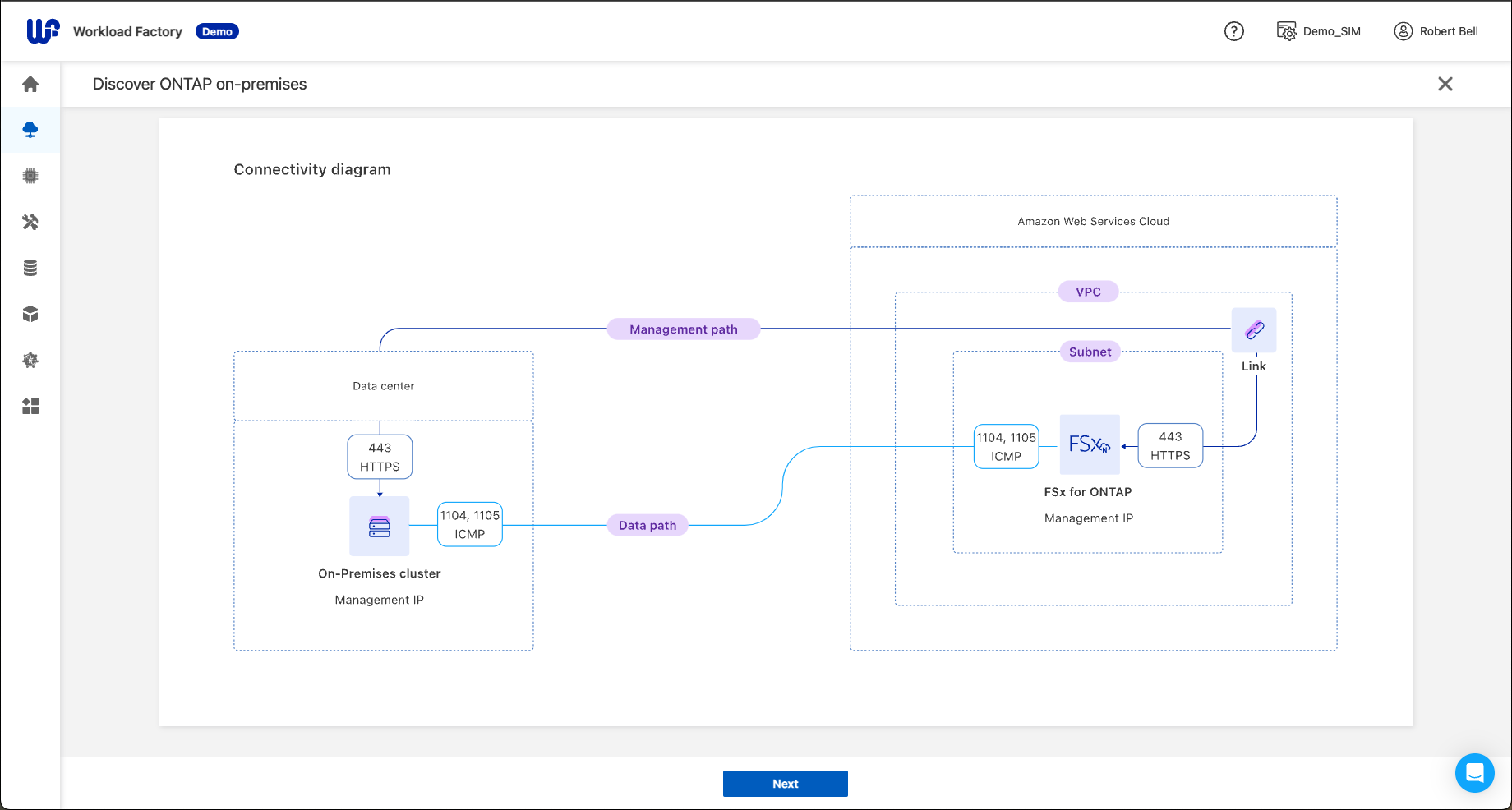This screenshot has height=810, width=1512.
Task: Click the Workload Factory logo
Action: (x=42, y=30)
